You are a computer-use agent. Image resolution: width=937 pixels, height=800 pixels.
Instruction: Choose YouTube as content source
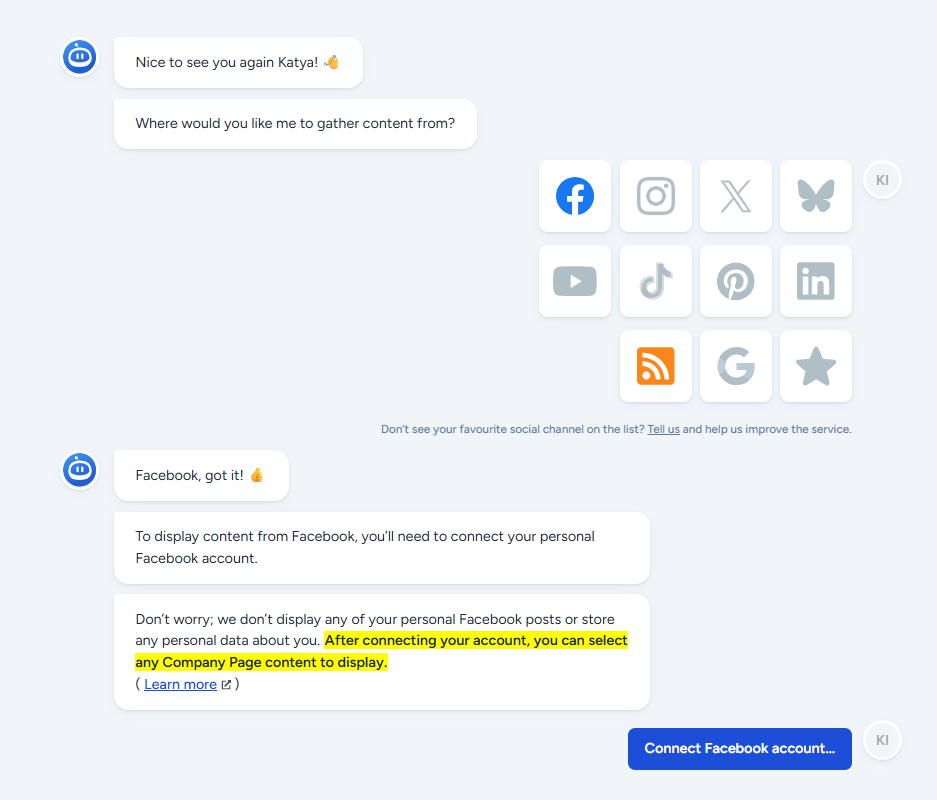click(575, 281)
